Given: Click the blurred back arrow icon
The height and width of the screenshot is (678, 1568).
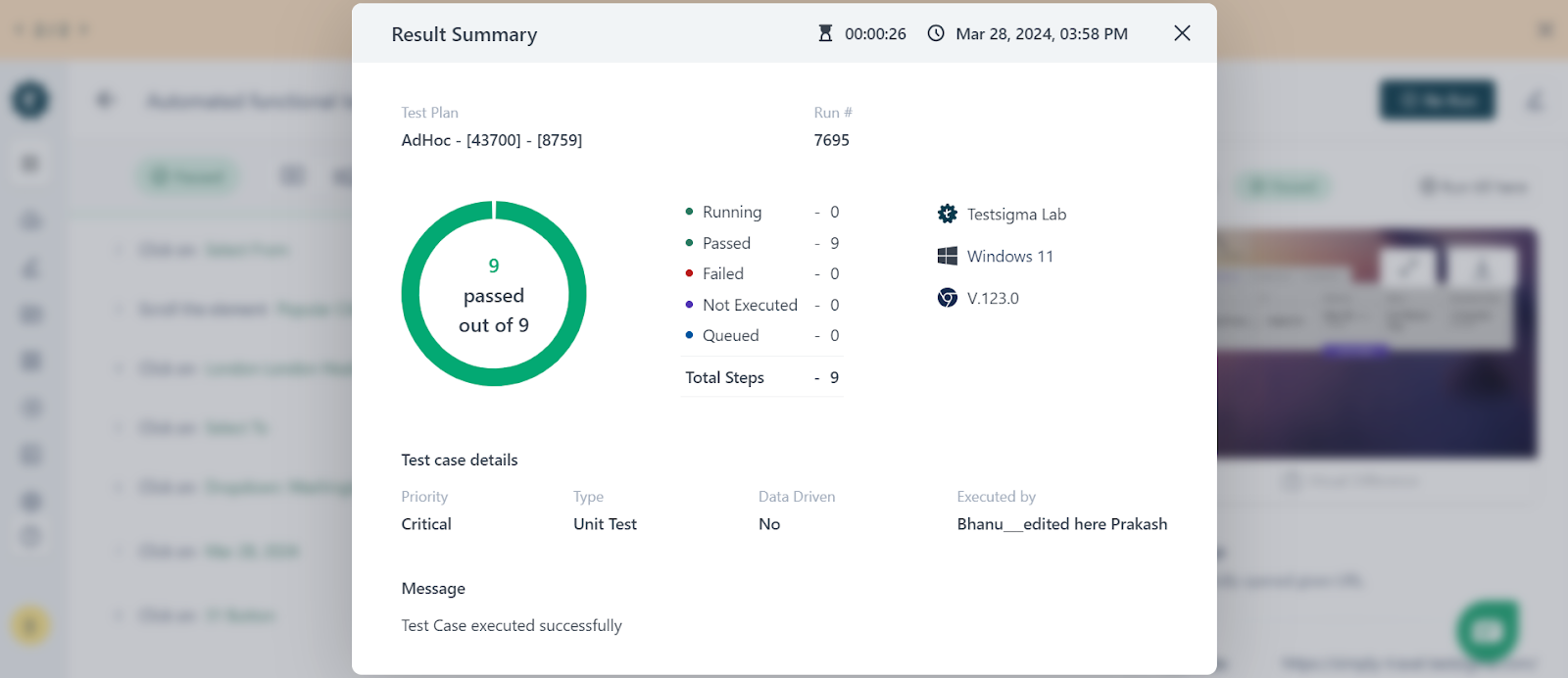Looking at the screenshot, I should point(105,100).
